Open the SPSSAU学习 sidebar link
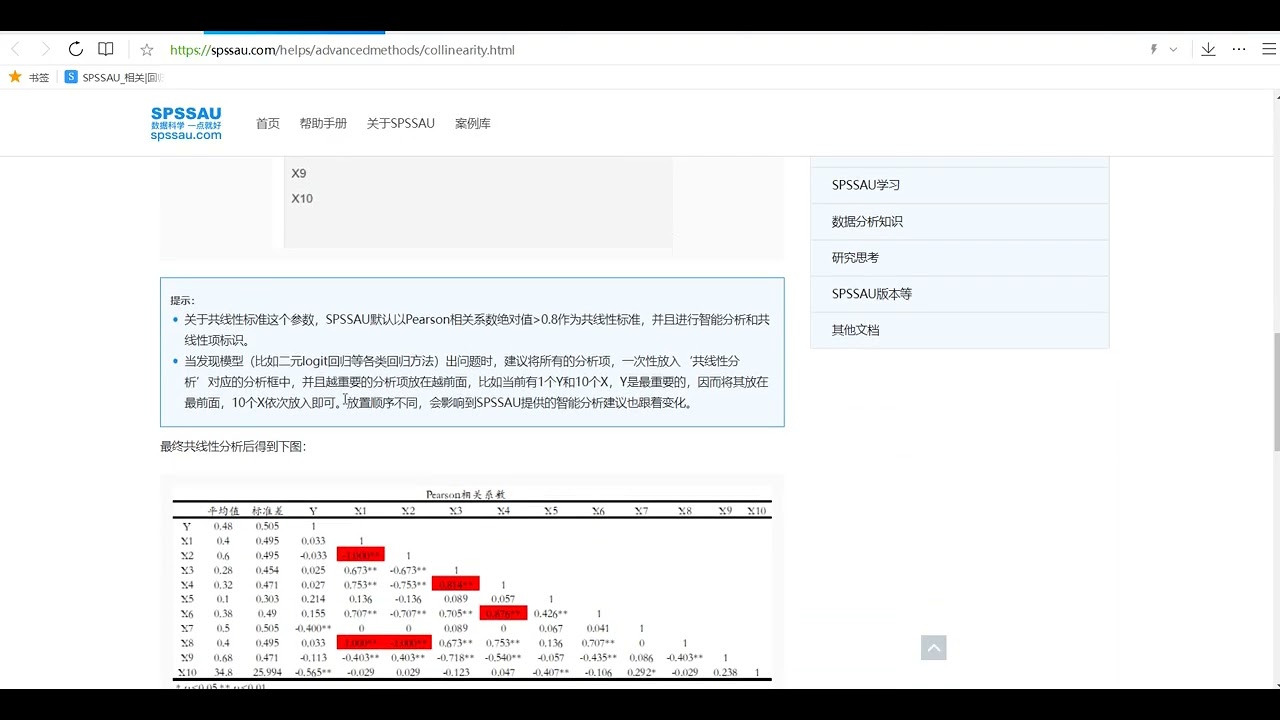The image size is (1280, 720). coord(959,185)
